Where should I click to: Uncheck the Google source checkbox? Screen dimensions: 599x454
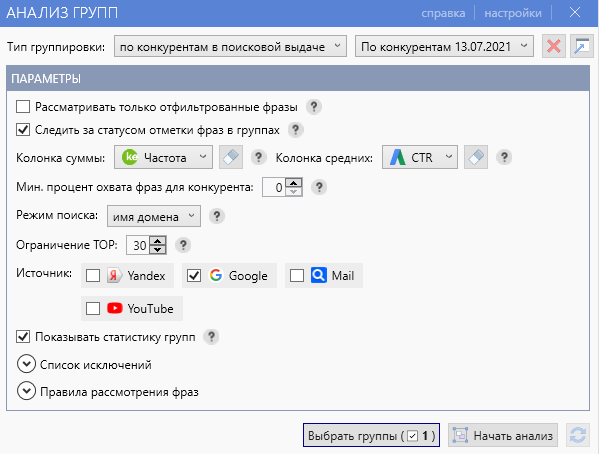194,276
